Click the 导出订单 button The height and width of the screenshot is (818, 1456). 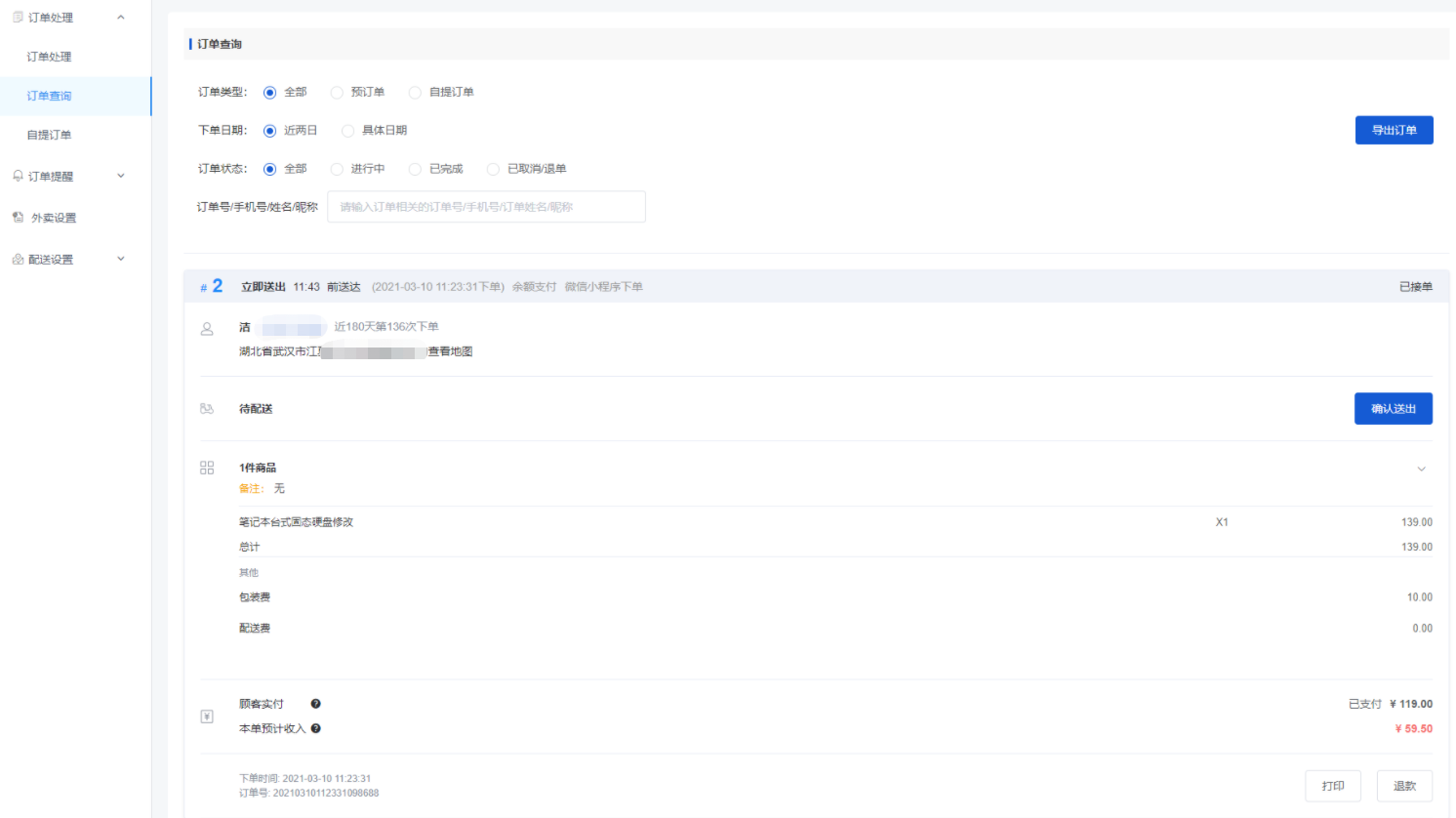pyautogui.click(x=1394, y=130)
